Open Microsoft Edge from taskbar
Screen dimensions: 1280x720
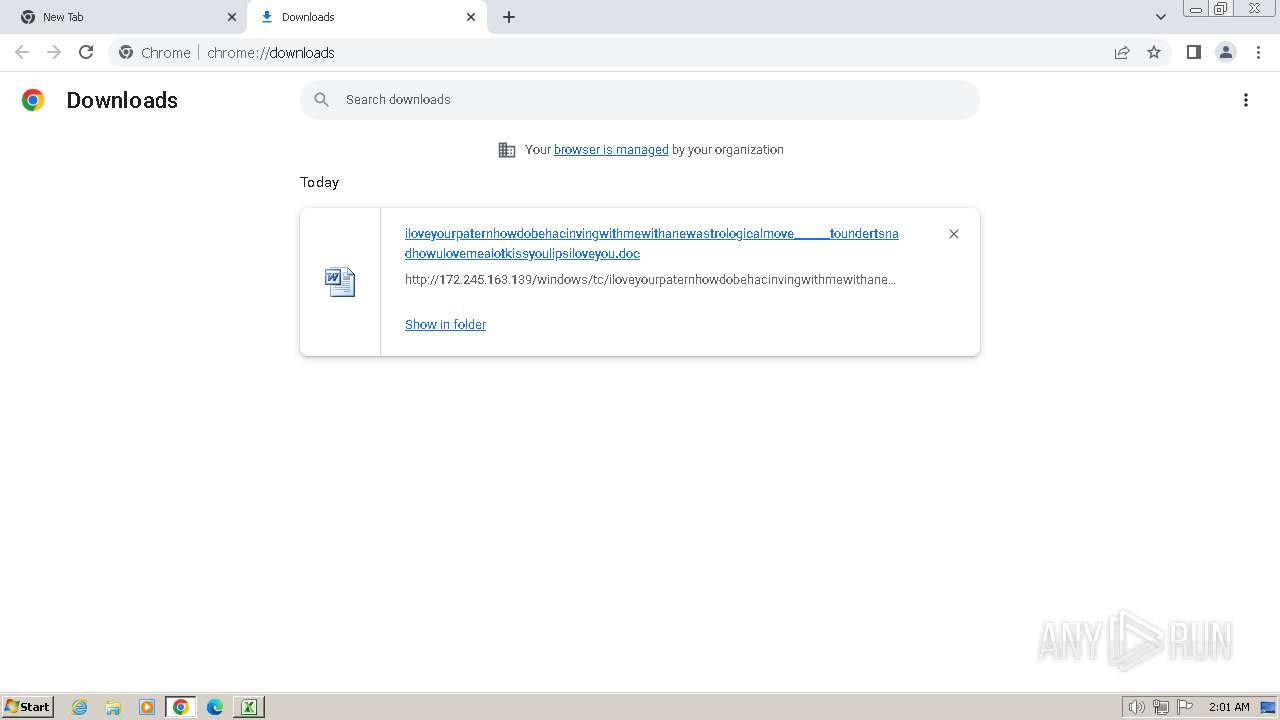coord(215,707)
